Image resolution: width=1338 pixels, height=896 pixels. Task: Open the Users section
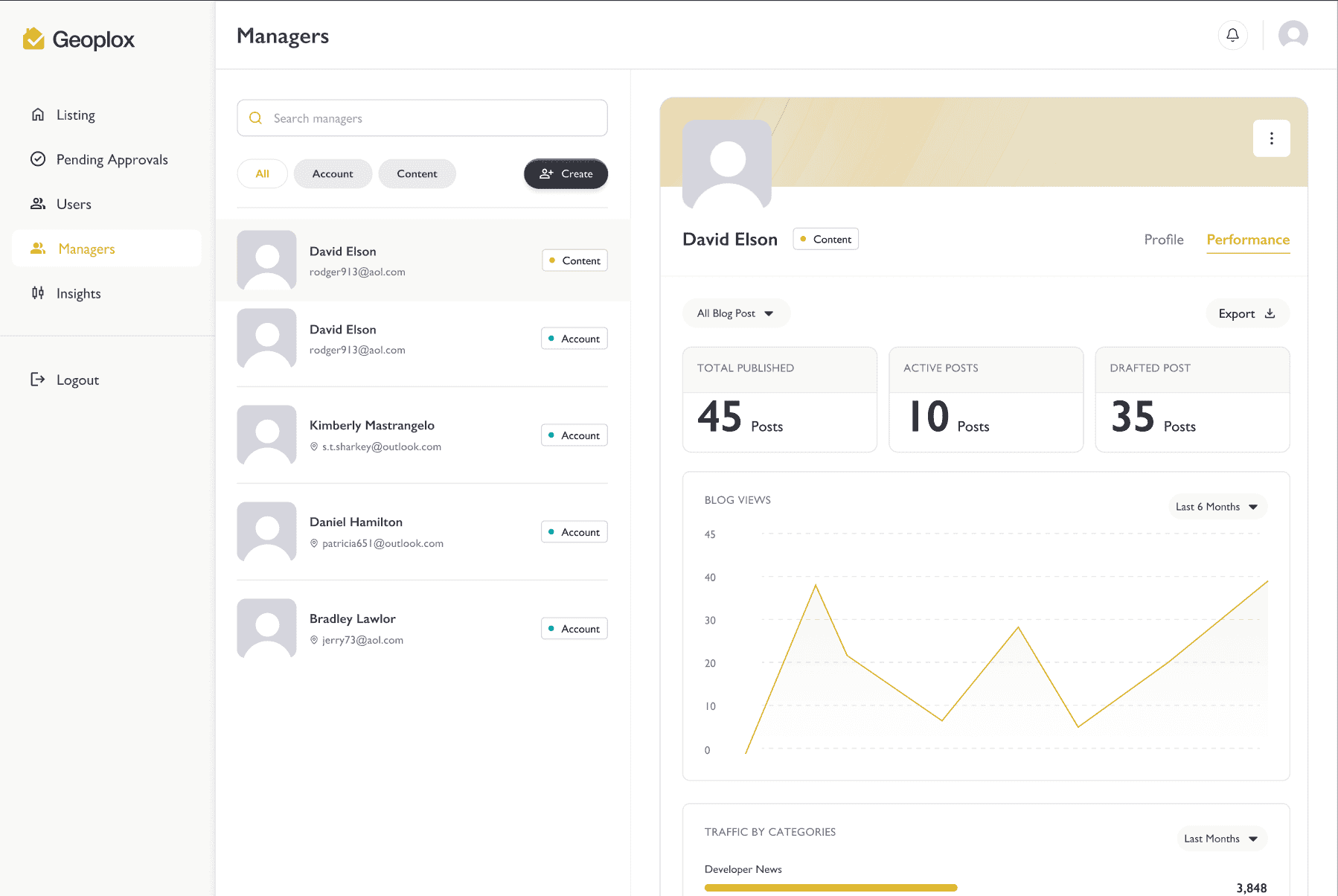coord(106,204)
